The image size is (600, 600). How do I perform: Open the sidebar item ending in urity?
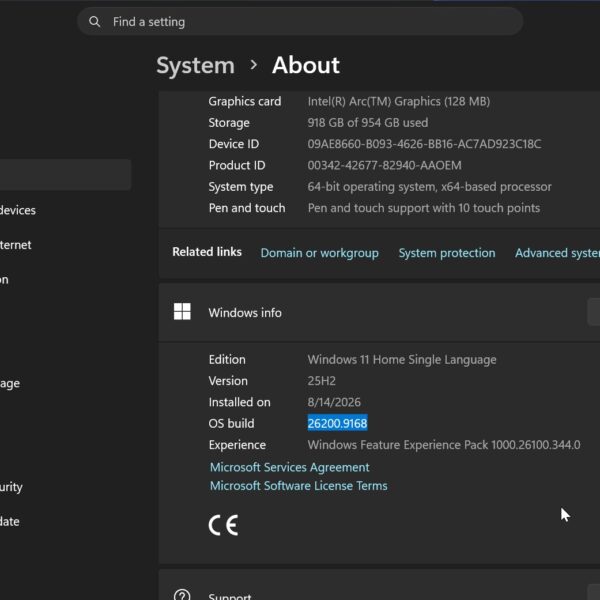pos(11,487)
